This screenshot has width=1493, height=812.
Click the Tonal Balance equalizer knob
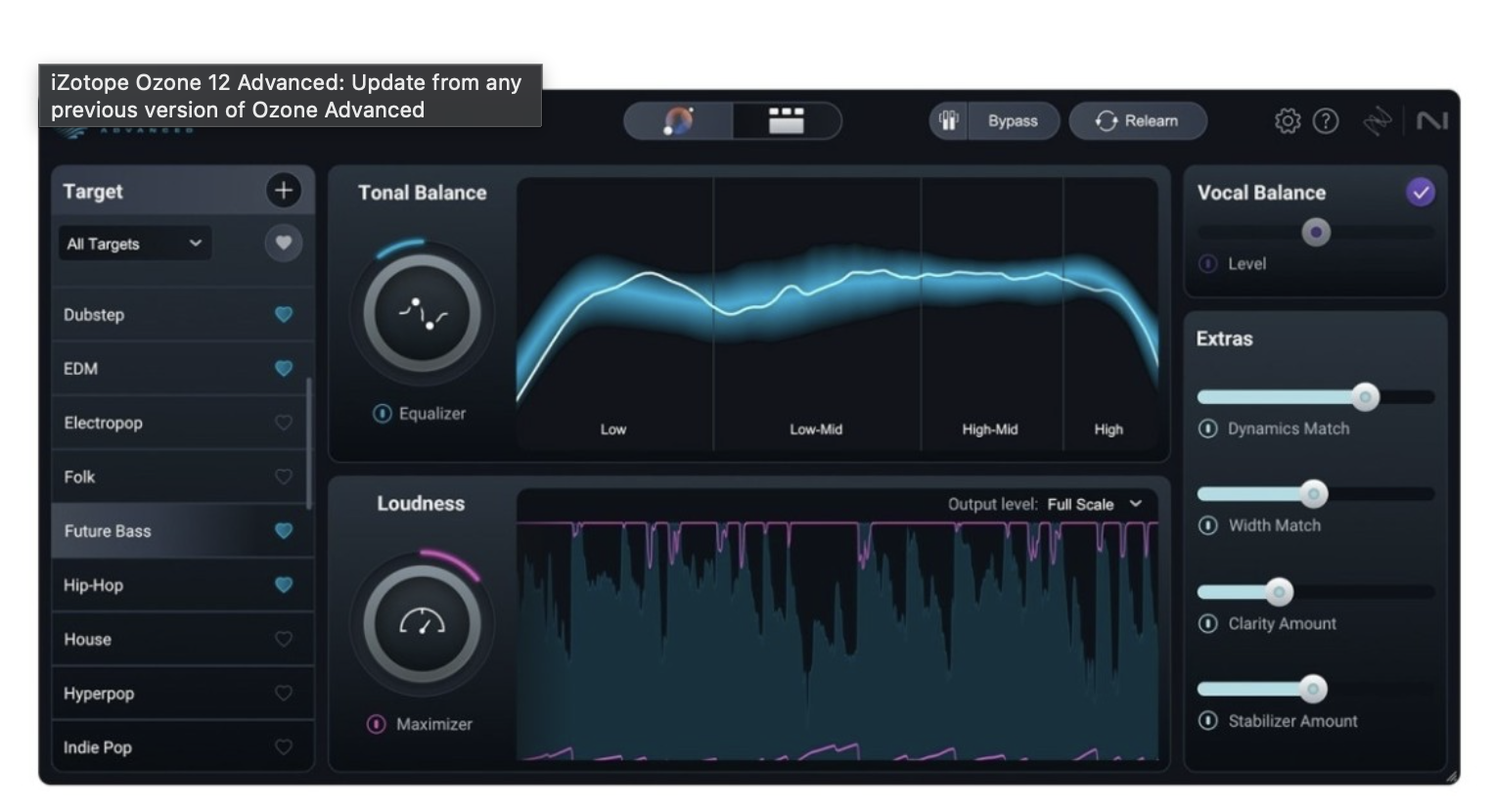tap(422, 313)
